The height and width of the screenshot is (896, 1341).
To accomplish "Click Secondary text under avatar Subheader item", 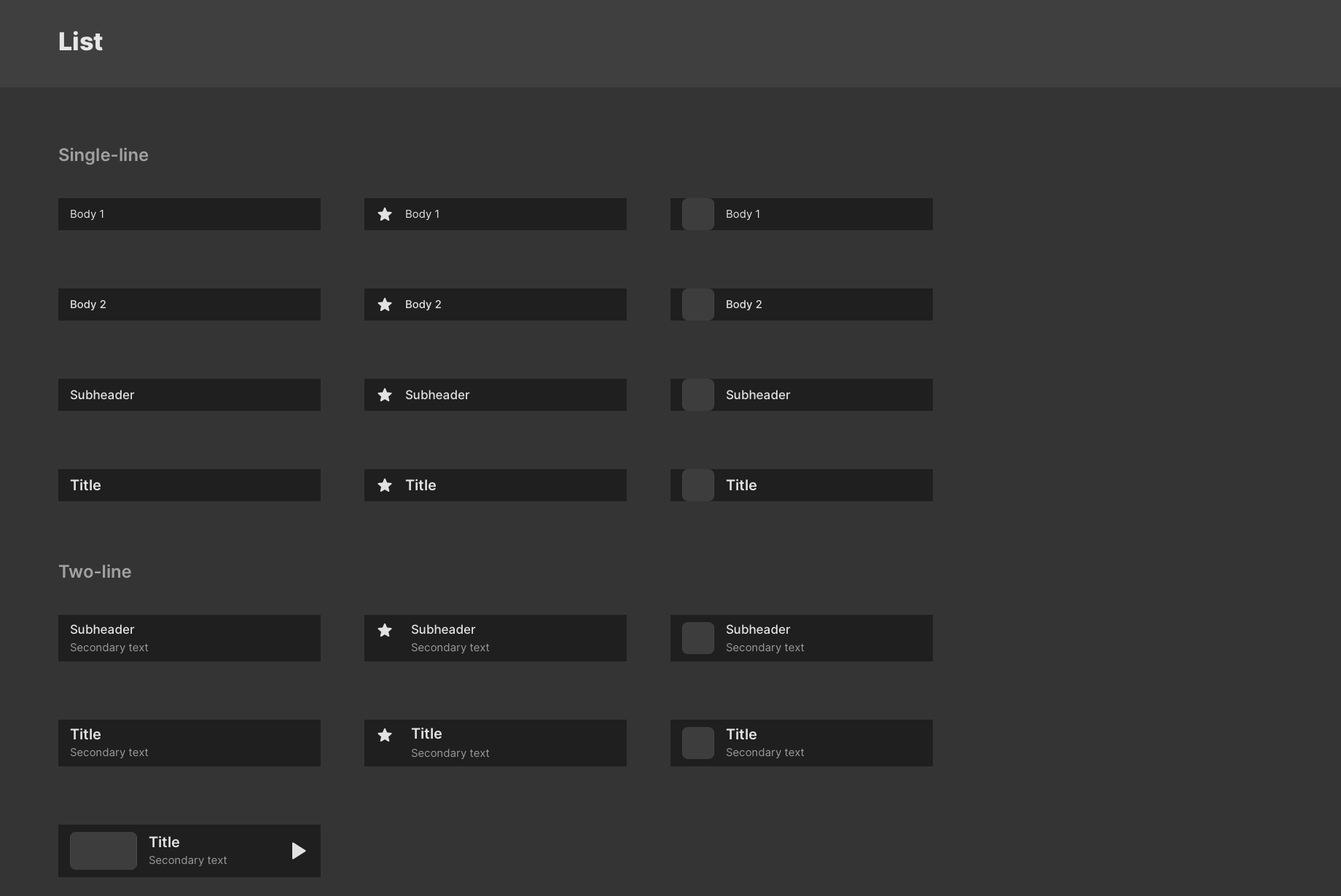I will pos(765,648).
